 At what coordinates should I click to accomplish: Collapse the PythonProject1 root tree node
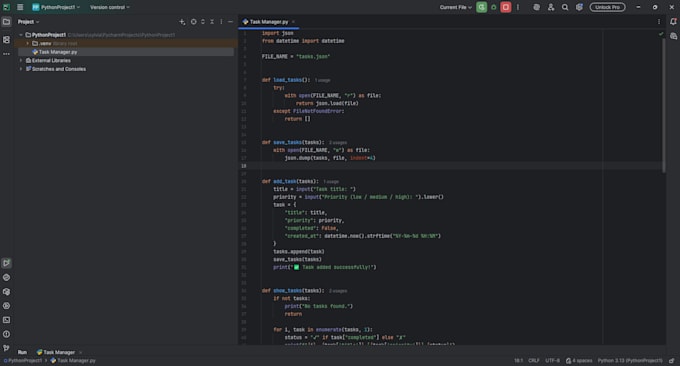pyautogui.click(x=21, y=35)
